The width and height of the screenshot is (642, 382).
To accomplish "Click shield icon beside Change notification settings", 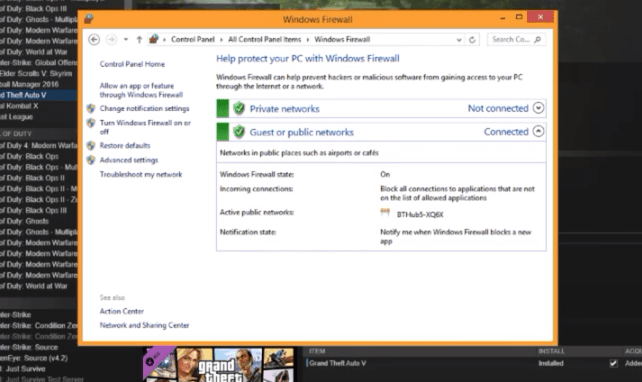I will coord(91,108).
